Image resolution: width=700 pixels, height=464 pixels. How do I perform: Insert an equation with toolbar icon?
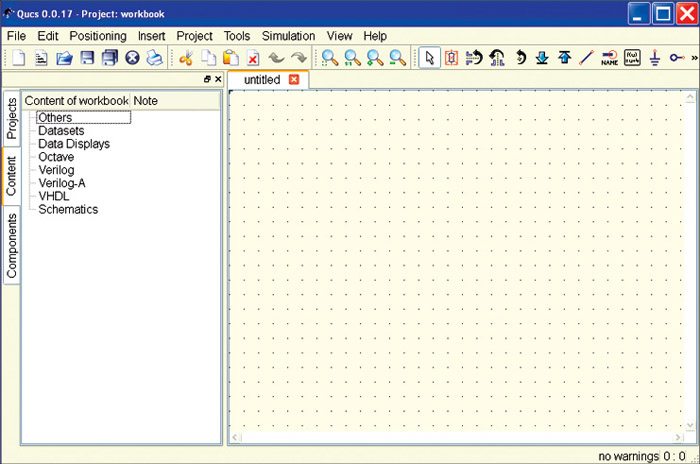click(632, 58)
